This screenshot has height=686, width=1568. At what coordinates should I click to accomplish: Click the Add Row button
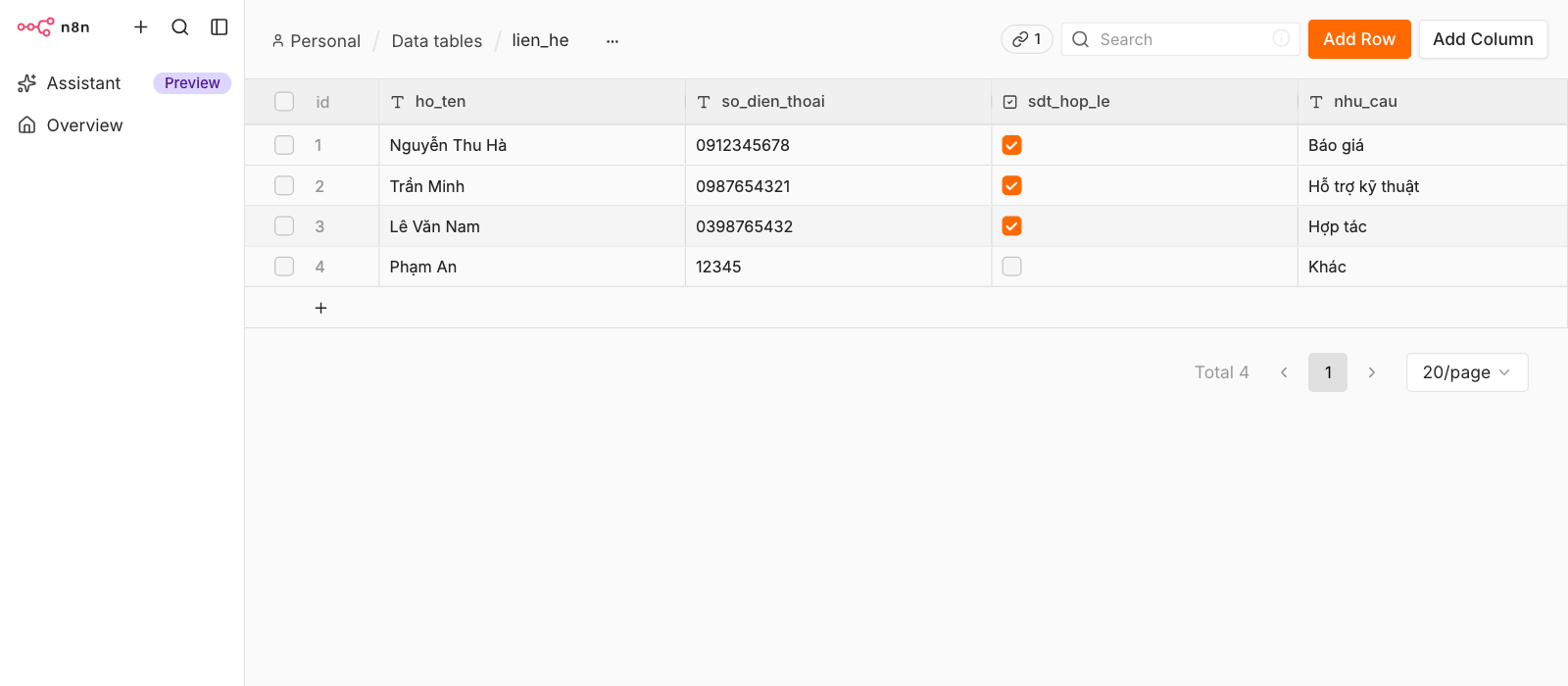click(1359, 39)
